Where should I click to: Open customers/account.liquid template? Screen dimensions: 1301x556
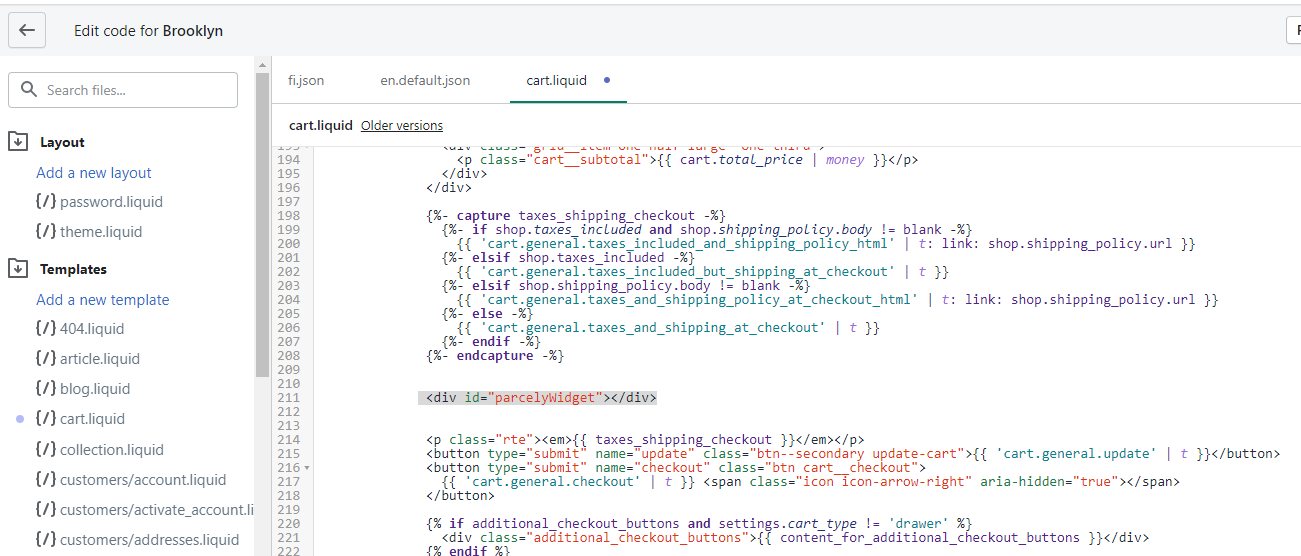click(143, 480)
